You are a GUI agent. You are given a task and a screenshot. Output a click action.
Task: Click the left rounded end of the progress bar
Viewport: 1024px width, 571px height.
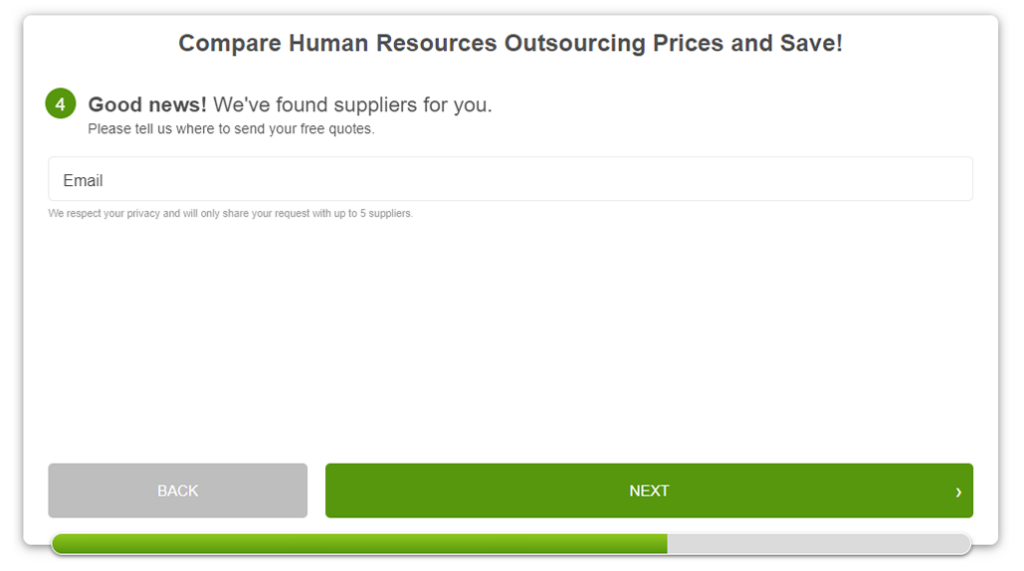pos(59,544)
